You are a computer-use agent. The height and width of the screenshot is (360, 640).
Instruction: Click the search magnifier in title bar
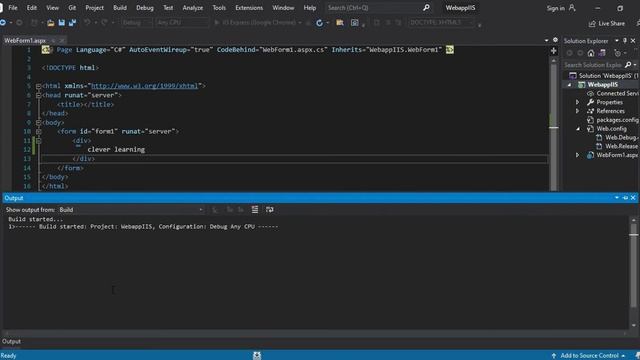tap(426, 8)
